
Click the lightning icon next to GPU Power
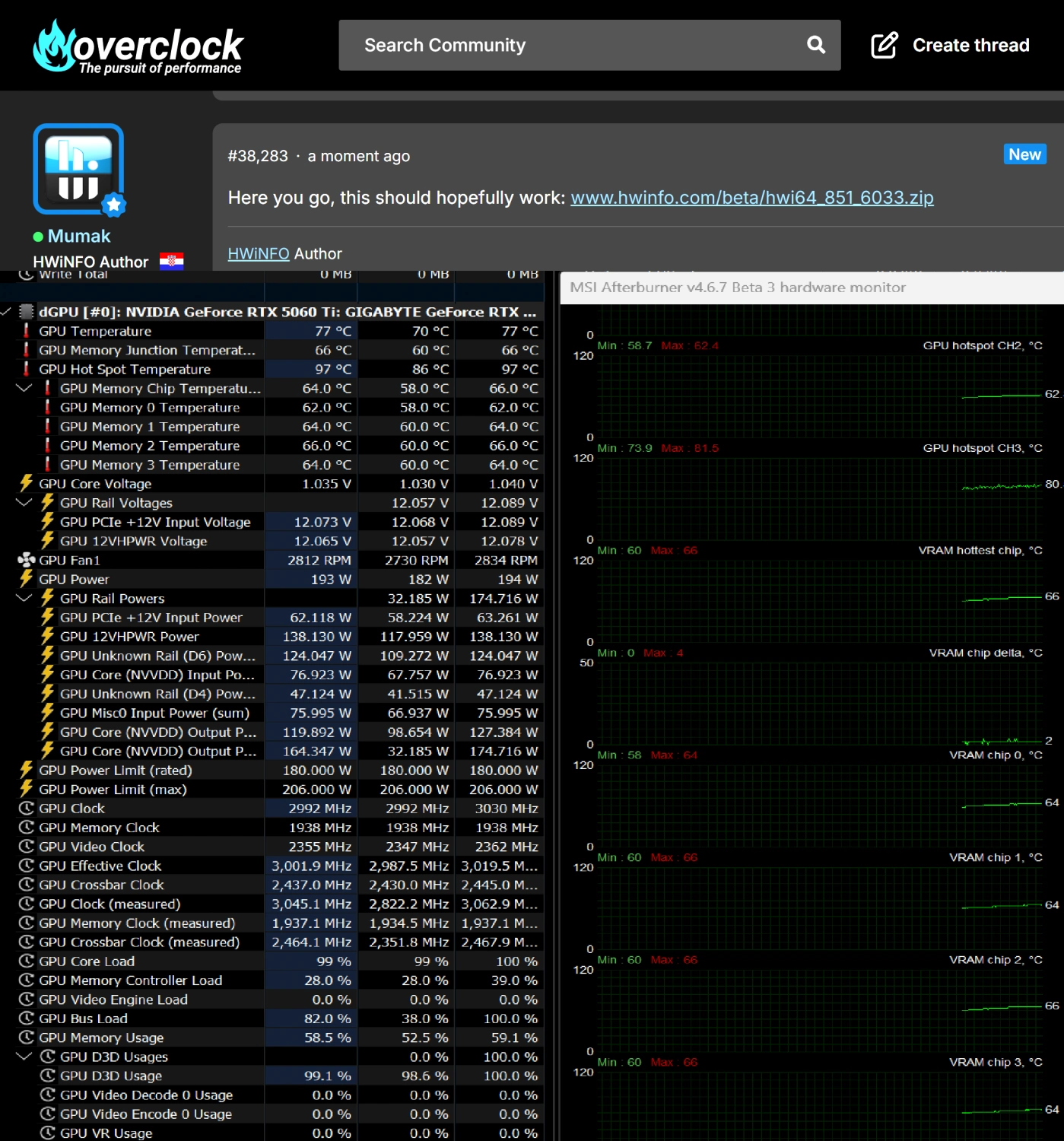(27, 579)
